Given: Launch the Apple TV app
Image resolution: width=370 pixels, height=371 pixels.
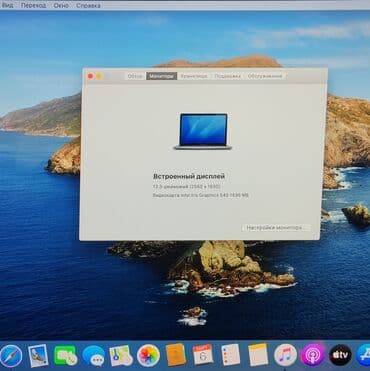Looking at the screenshot, I should tap(340, 355).
